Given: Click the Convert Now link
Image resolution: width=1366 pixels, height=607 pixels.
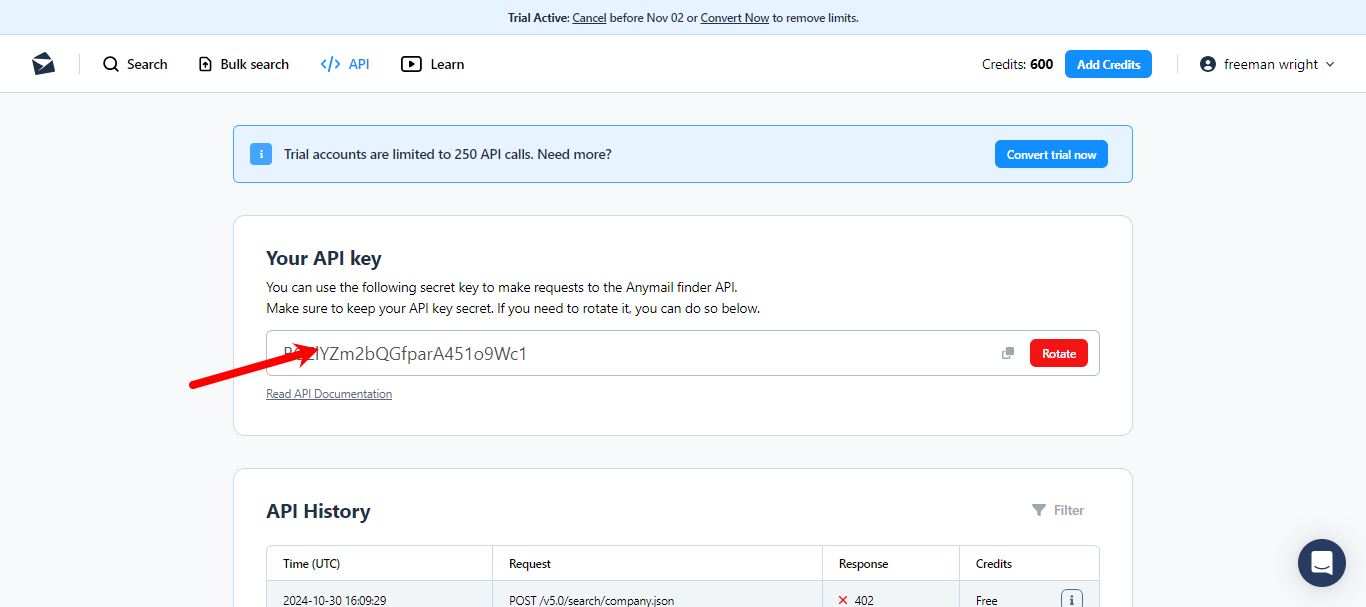Looking at the screenshot, I should (735, 18).
